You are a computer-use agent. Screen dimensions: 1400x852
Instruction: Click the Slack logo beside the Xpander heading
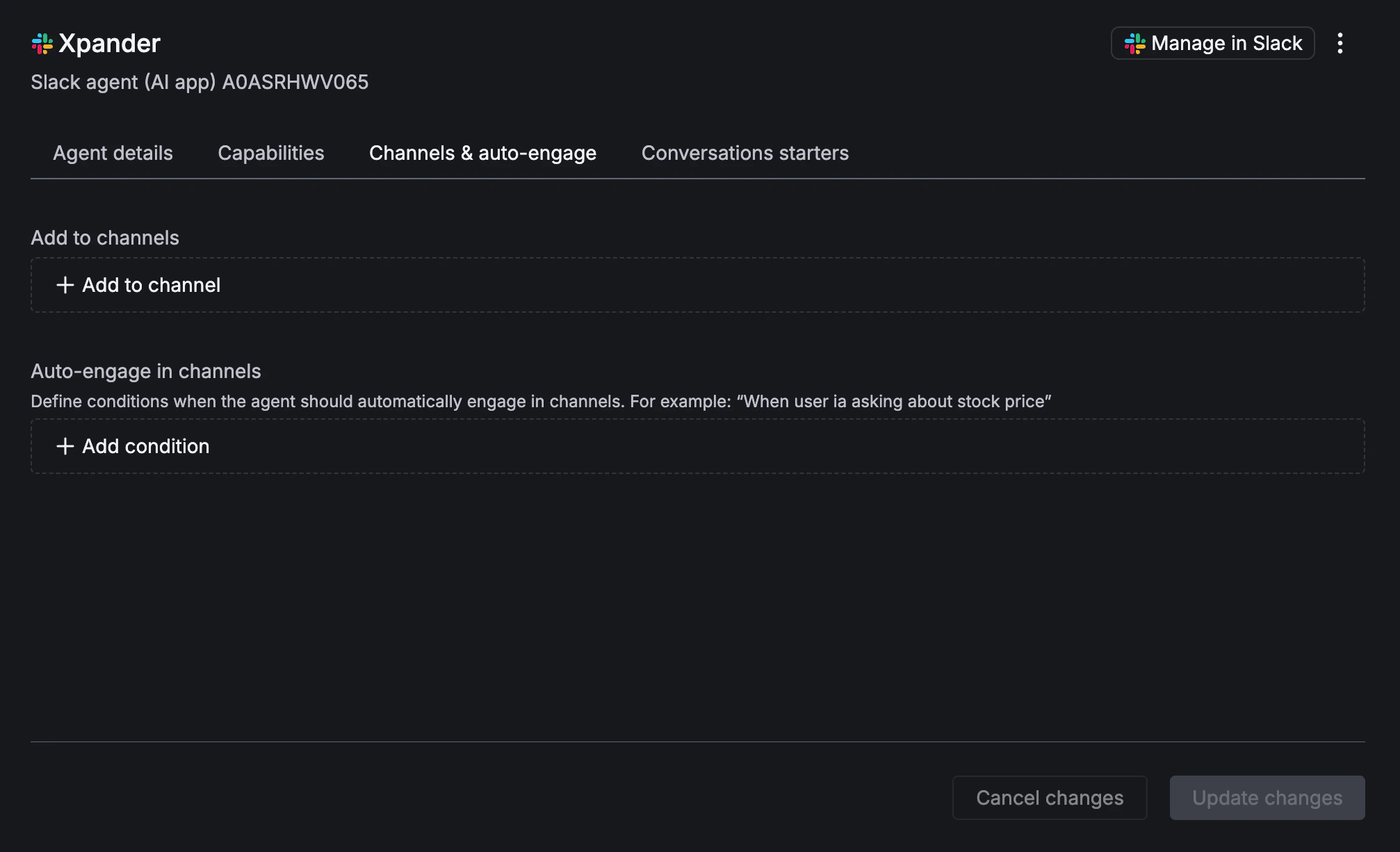(x=42, y=43)
